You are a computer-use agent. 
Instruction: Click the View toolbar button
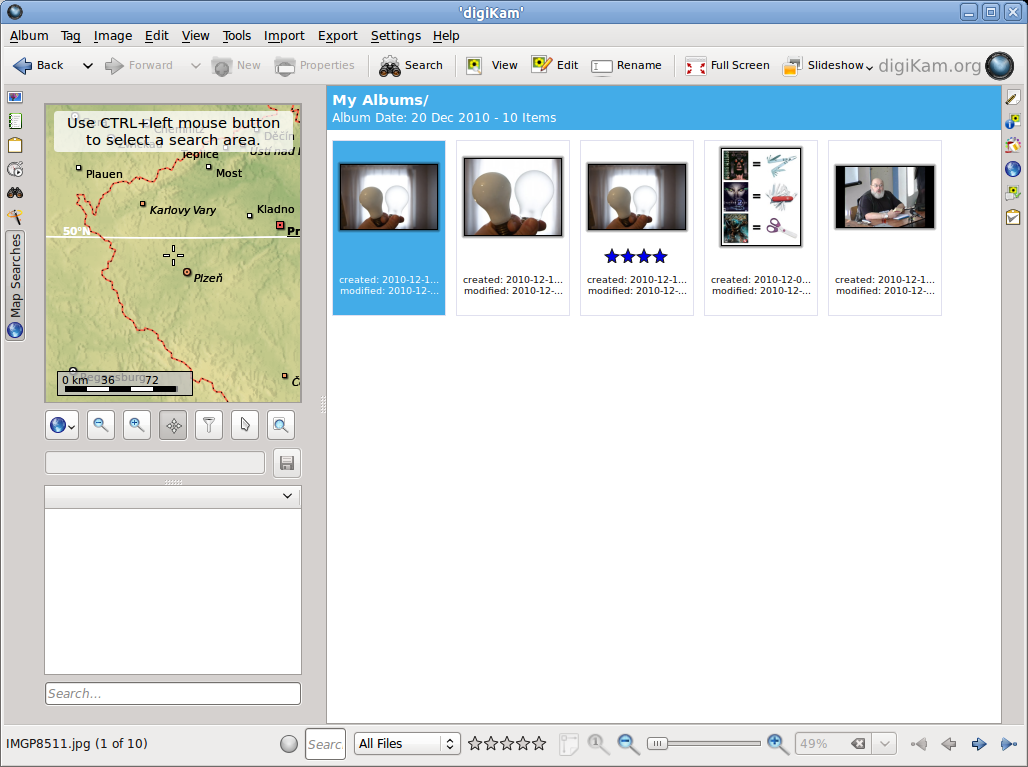click(x=492, y=65)
